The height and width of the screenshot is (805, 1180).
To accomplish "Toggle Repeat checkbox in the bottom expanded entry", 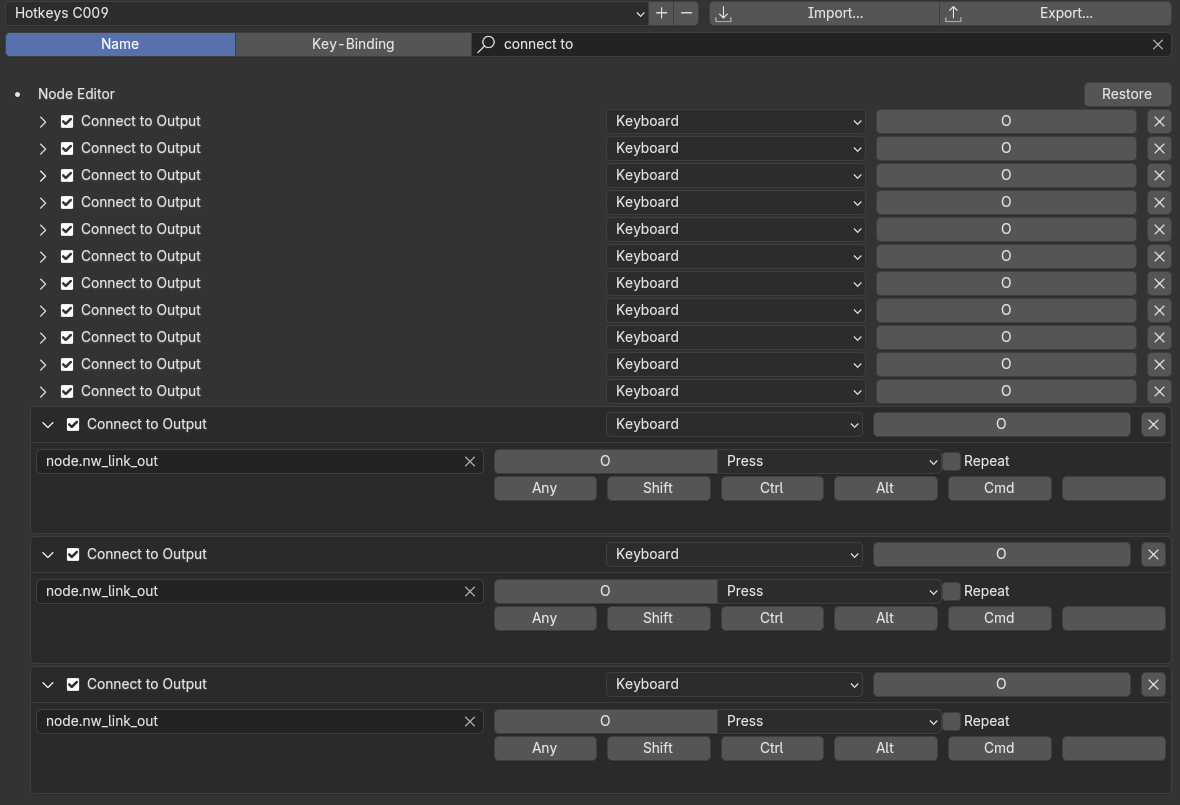I will click(x=952, y=721).
